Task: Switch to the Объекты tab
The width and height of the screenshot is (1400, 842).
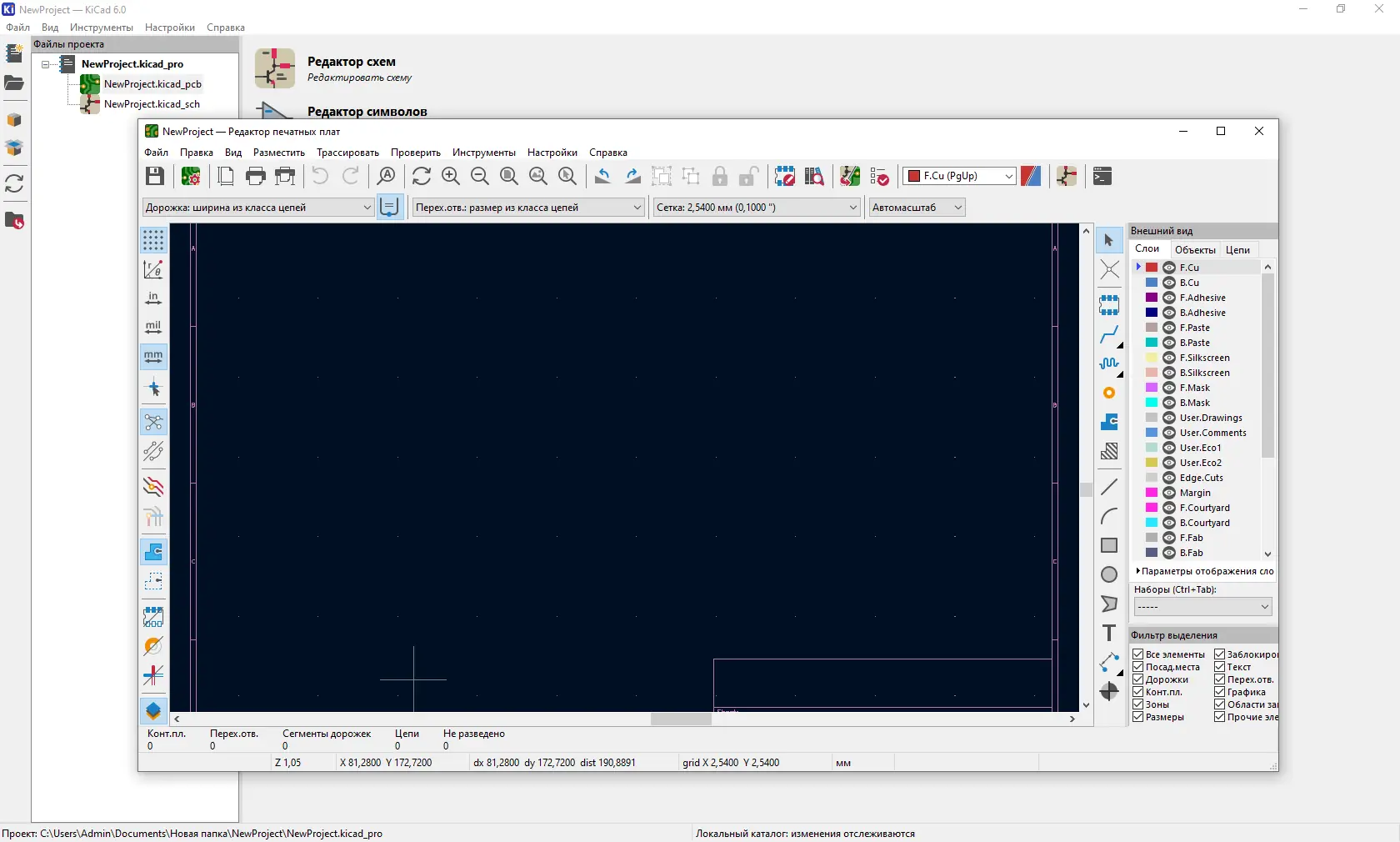Action: (x=1195, y=250)
